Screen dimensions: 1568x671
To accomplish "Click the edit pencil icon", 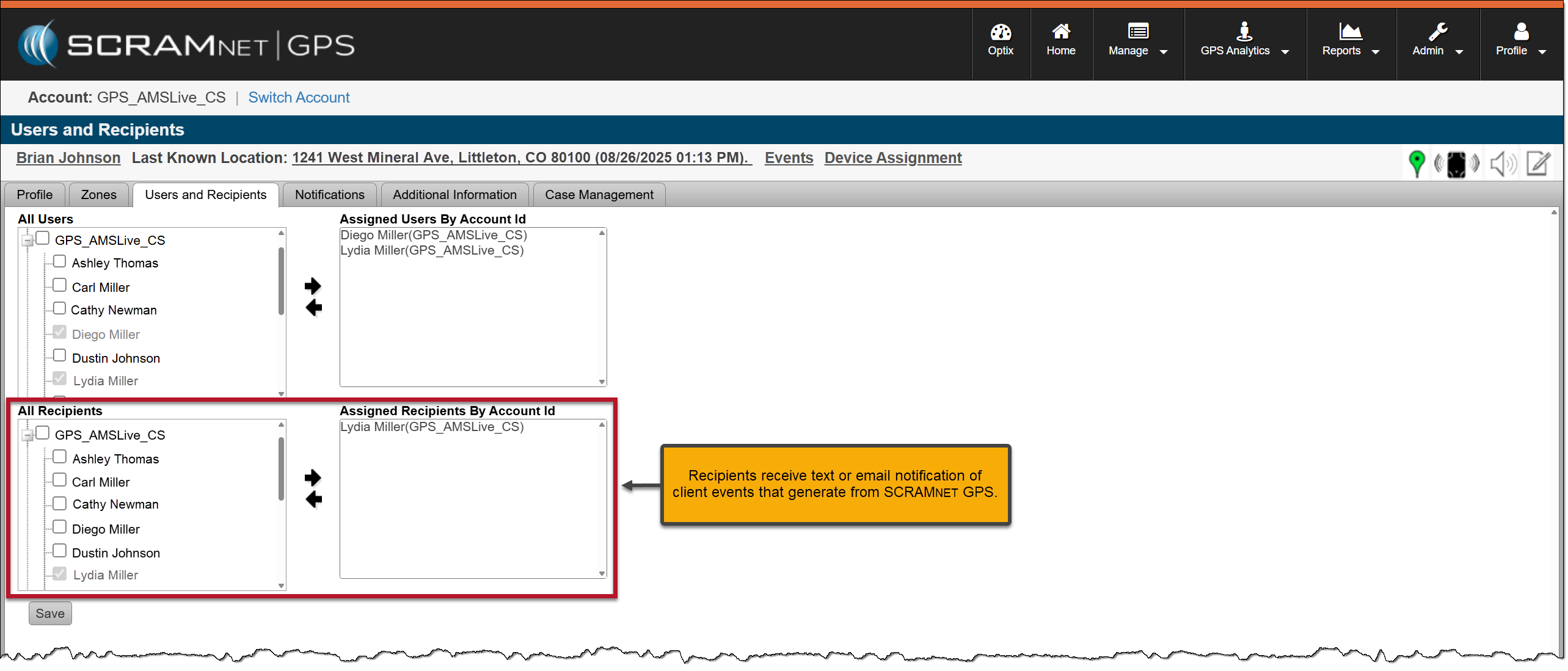I will pyautogui.click(x=1538, y=164).
